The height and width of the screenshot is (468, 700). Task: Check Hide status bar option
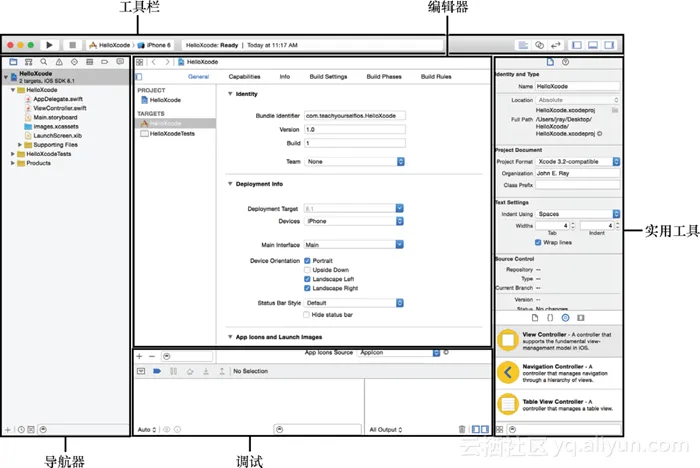point(306,315)
